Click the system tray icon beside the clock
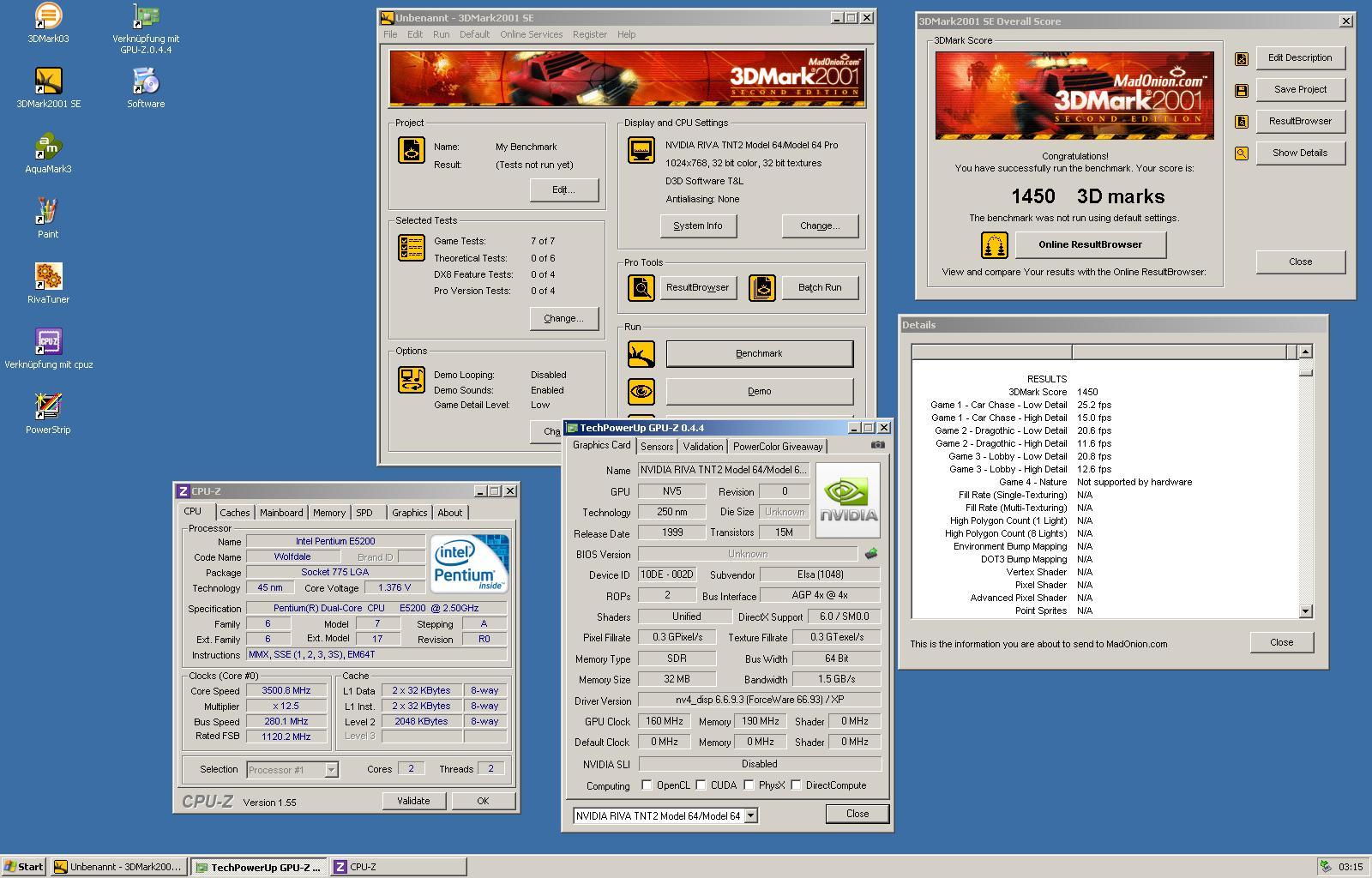 (1326, 867)
